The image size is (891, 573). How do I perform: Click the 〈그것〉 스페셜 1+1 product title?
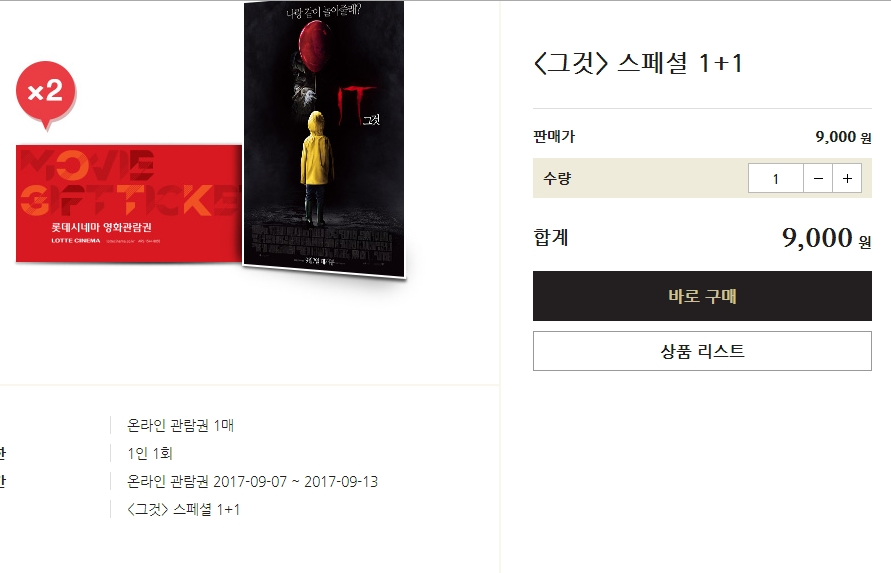[x=638, y=63]
